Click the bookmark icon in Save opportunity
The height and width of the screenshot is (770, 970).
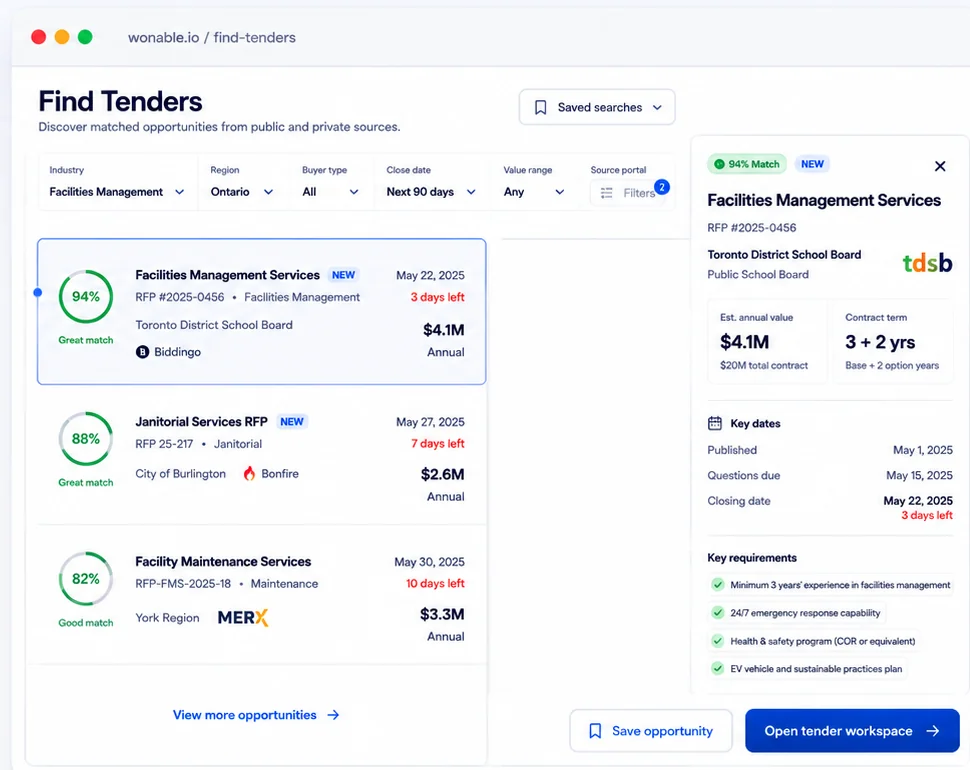595,731
